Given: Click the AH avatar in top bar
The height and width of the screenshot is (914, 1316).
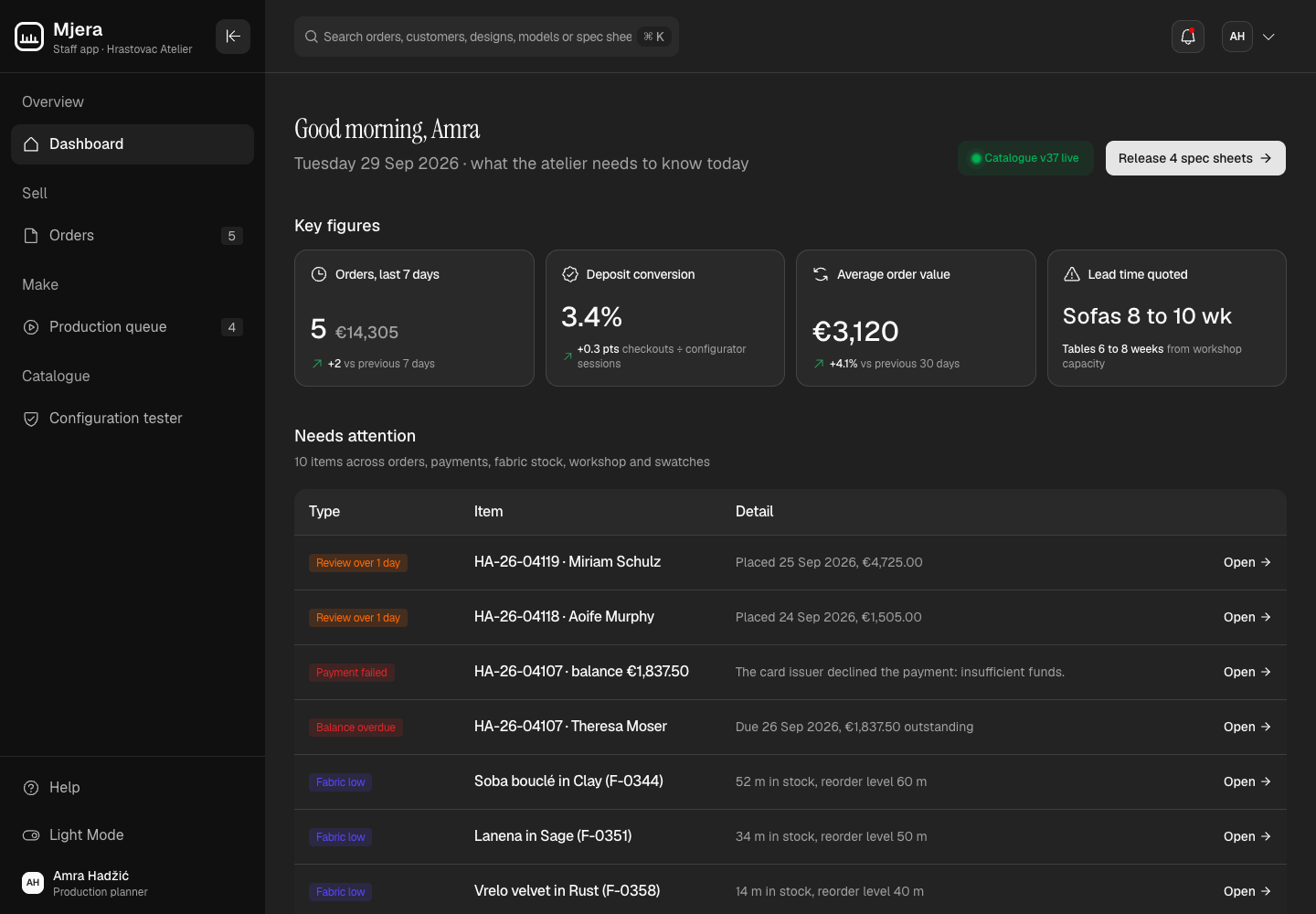Looking at the screenshot, I should 1237,37.
